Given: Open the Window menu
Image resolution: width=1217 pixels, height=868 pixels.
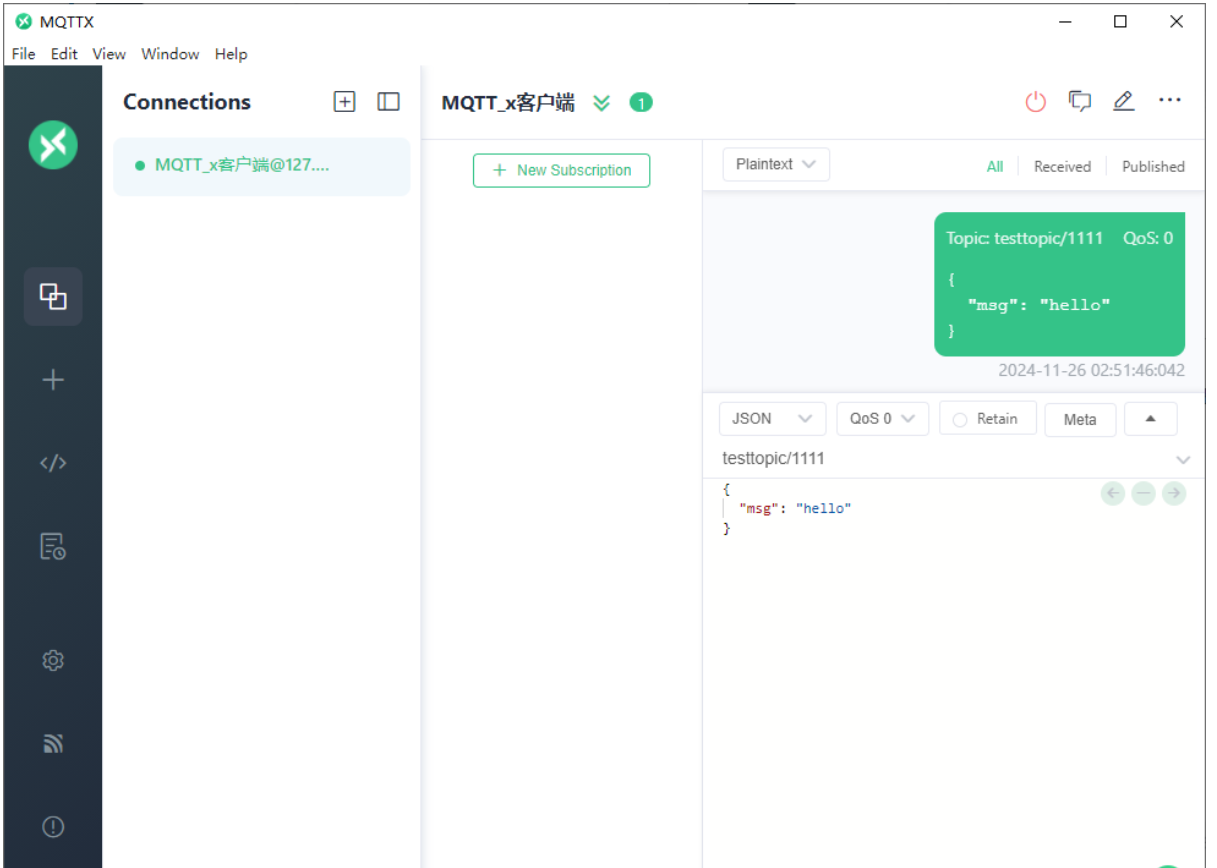Looking at the screenshot, I should [x=170, y=54].
